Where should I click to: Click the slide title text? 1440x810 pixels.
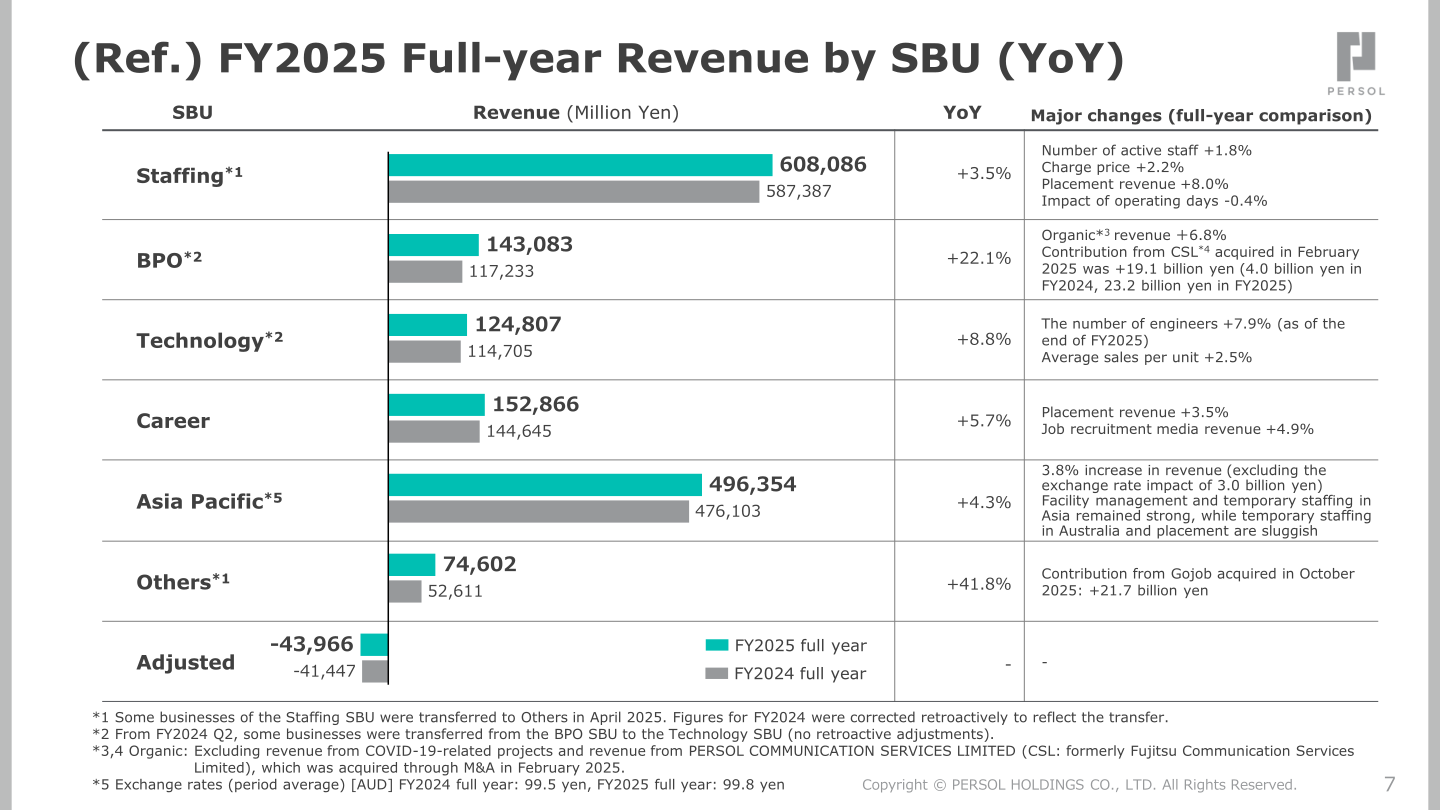(x=599, y=59)
